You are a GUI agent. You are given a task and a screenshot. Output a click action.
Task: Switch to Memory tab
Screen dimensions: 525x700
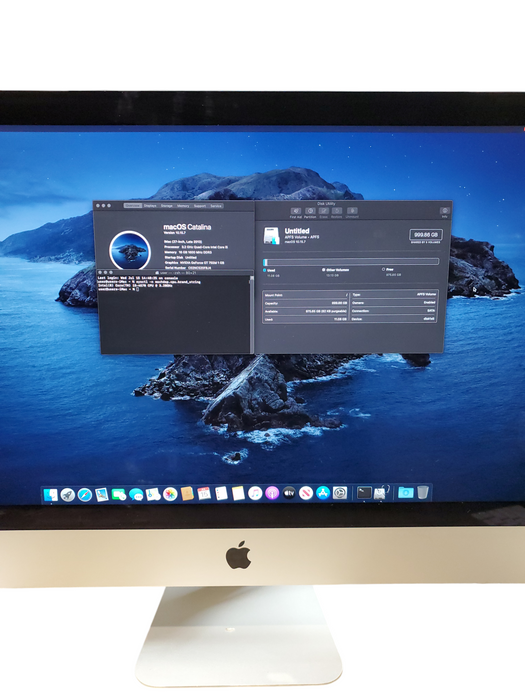click(x=183, y=206)
